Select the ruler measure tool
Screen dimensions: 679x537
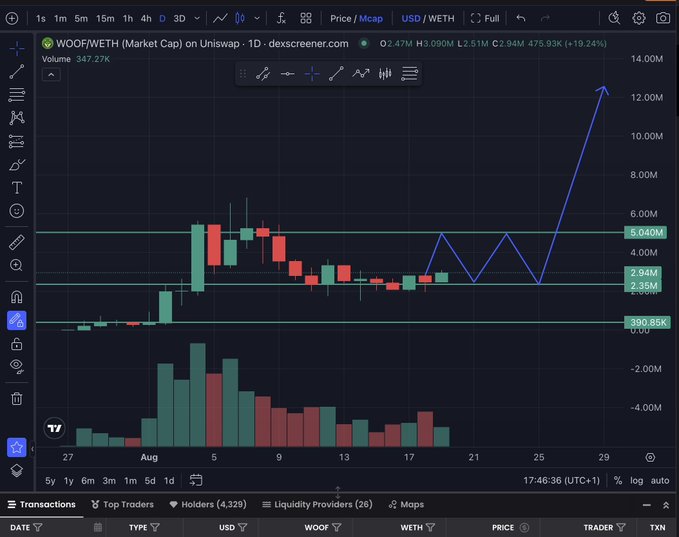[16, 242]
